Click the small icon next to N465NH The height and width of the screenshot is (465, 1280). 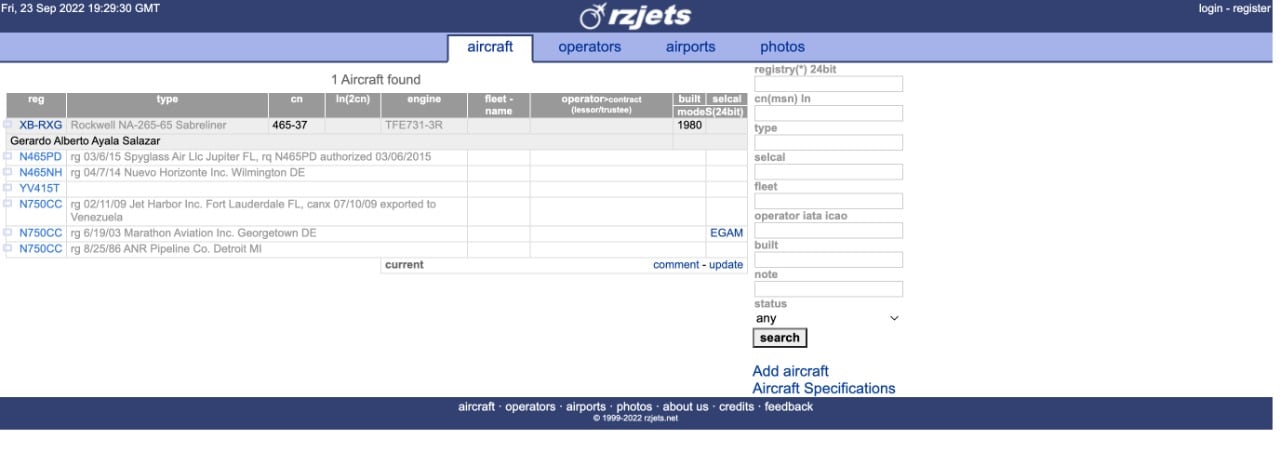pyautogui.click(x=8, y=172)
